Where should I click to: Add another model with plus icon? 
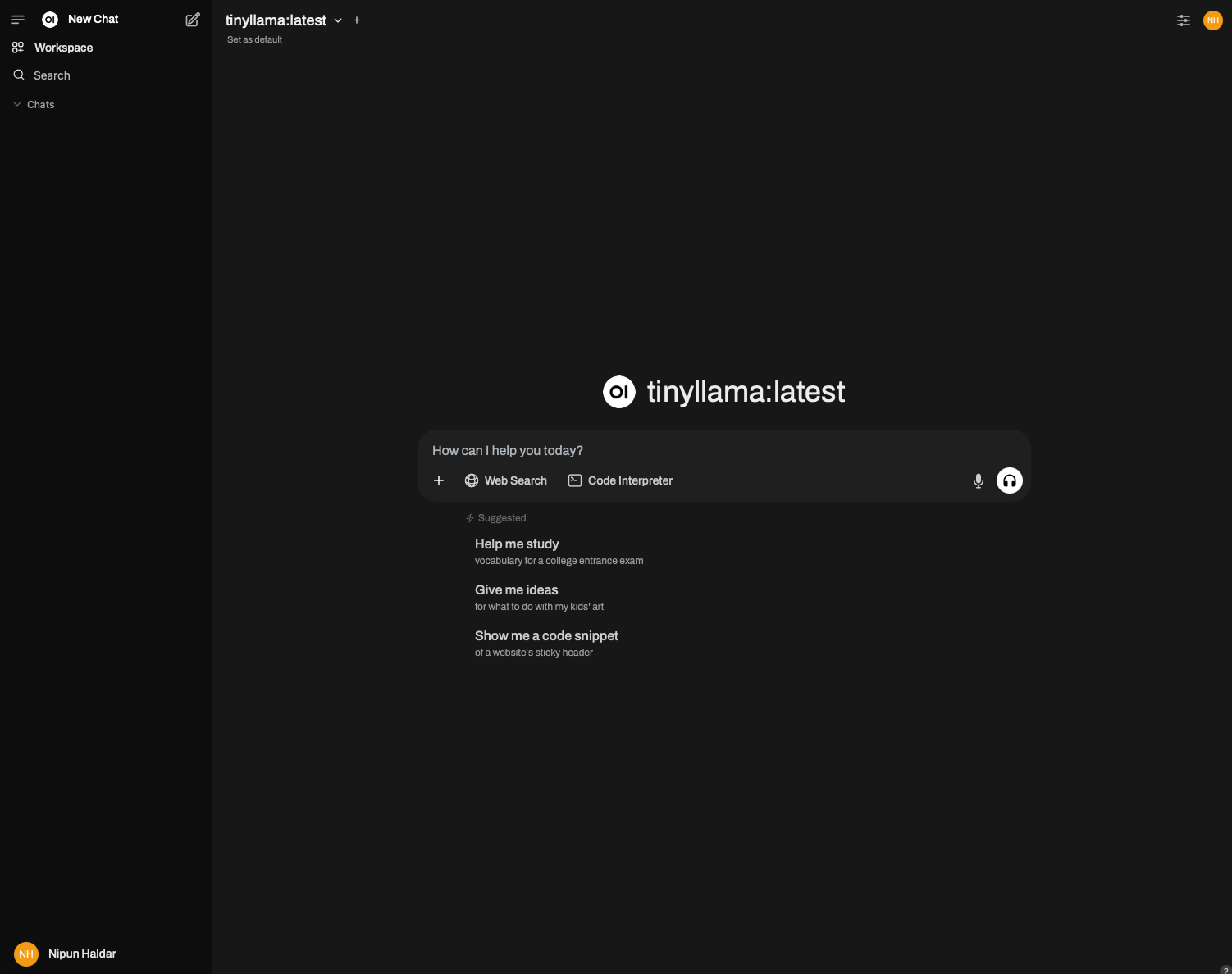pyautogui.click(x=357, y=20)
